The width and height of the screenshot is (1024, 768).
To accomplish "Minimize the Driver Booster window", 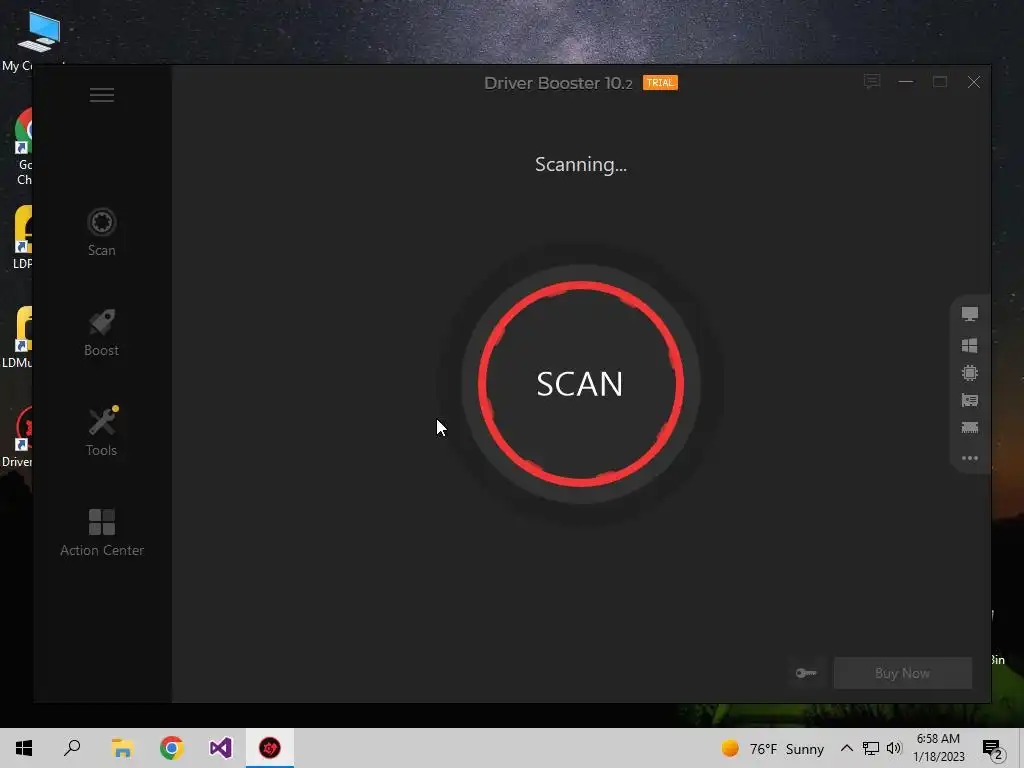I will coord(906,82).
